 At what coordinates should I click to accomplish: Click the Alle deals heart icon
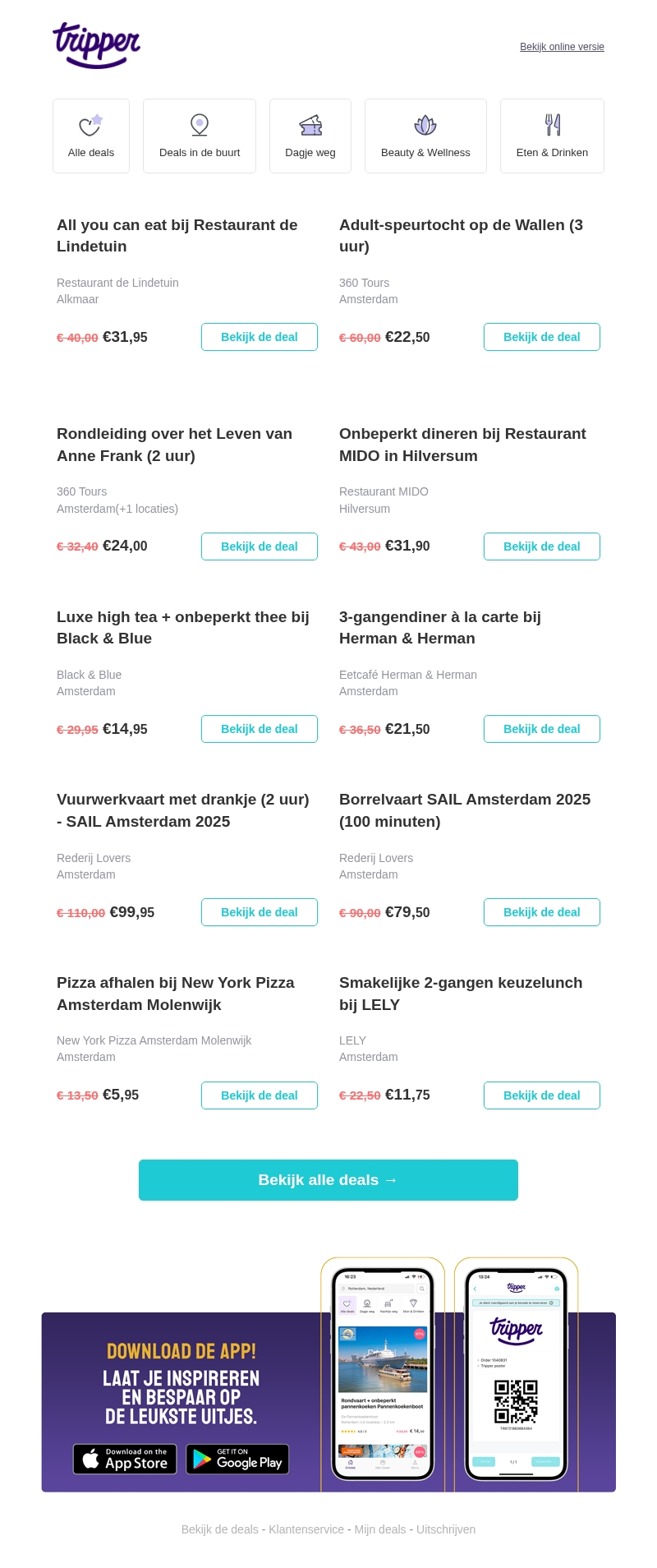pyautogui.click(x=90, y=125)
